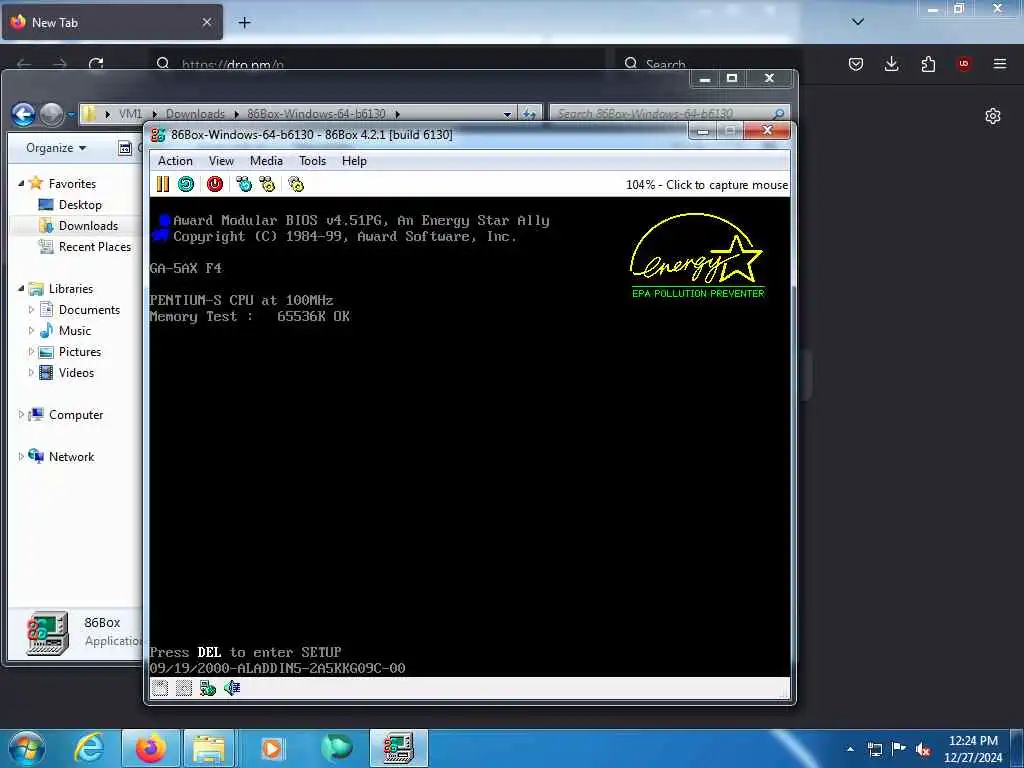Select Network in navigation pane
The height and width of the screenshot is (768, 1024).
tap(71, 456)
